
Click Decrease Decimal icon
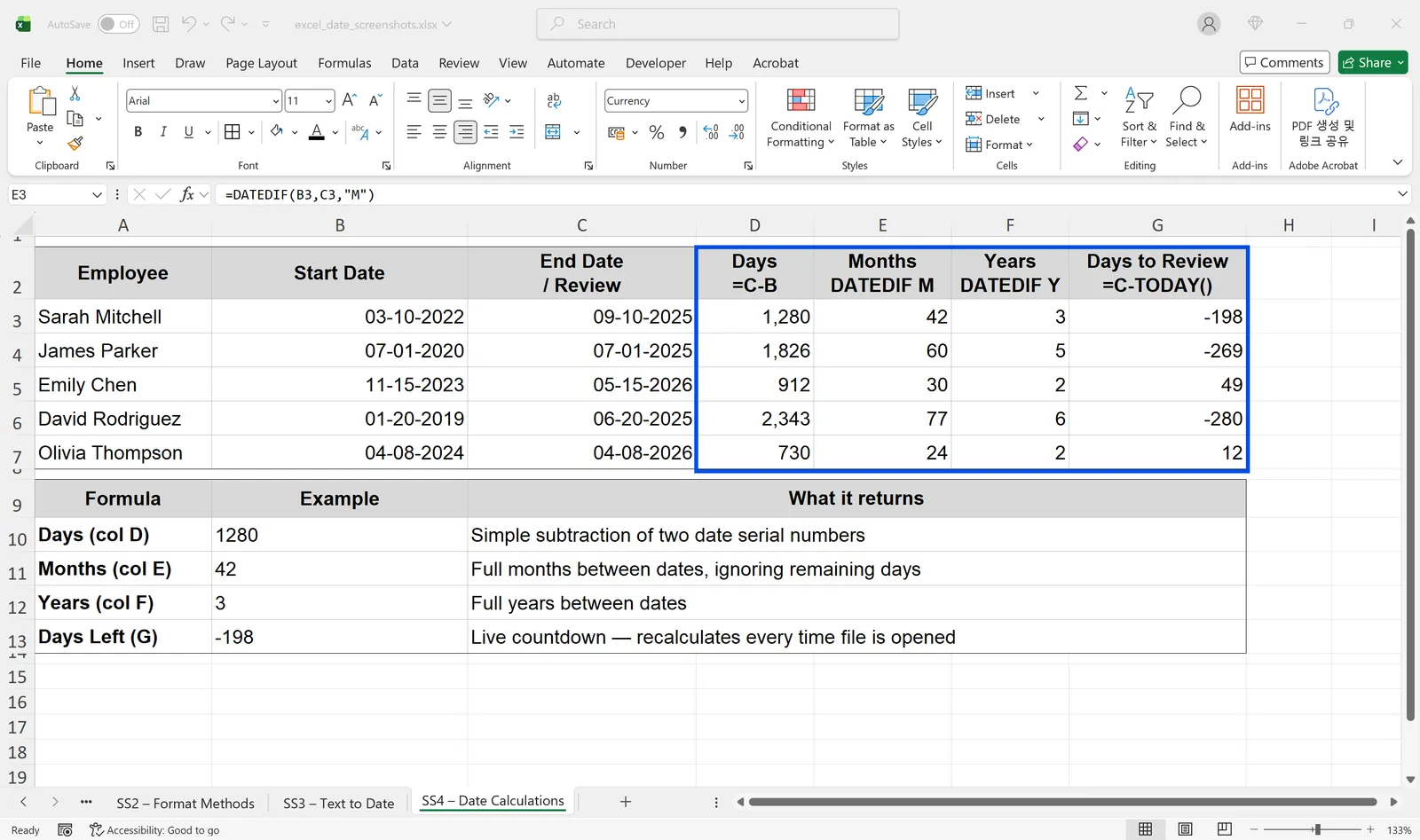click(x=737, y=132)
